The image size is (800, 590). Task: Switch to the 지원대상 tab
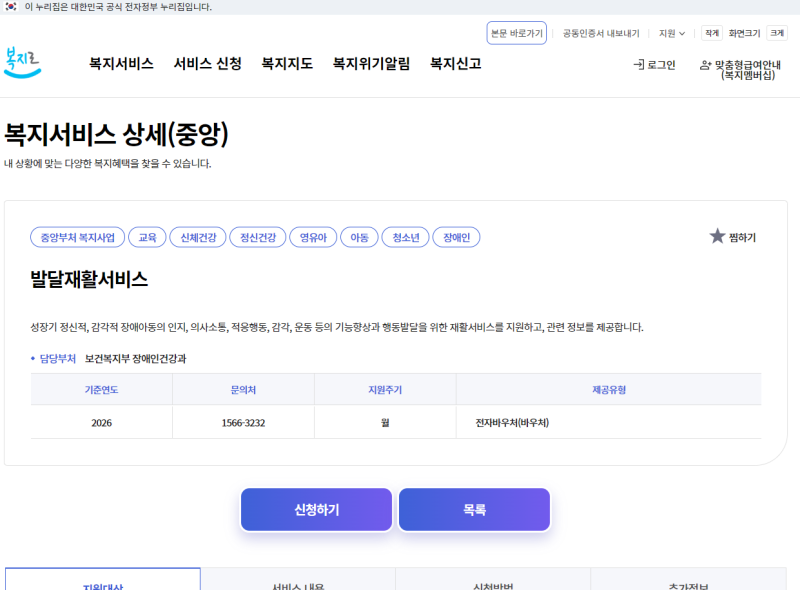click(103, 581)
